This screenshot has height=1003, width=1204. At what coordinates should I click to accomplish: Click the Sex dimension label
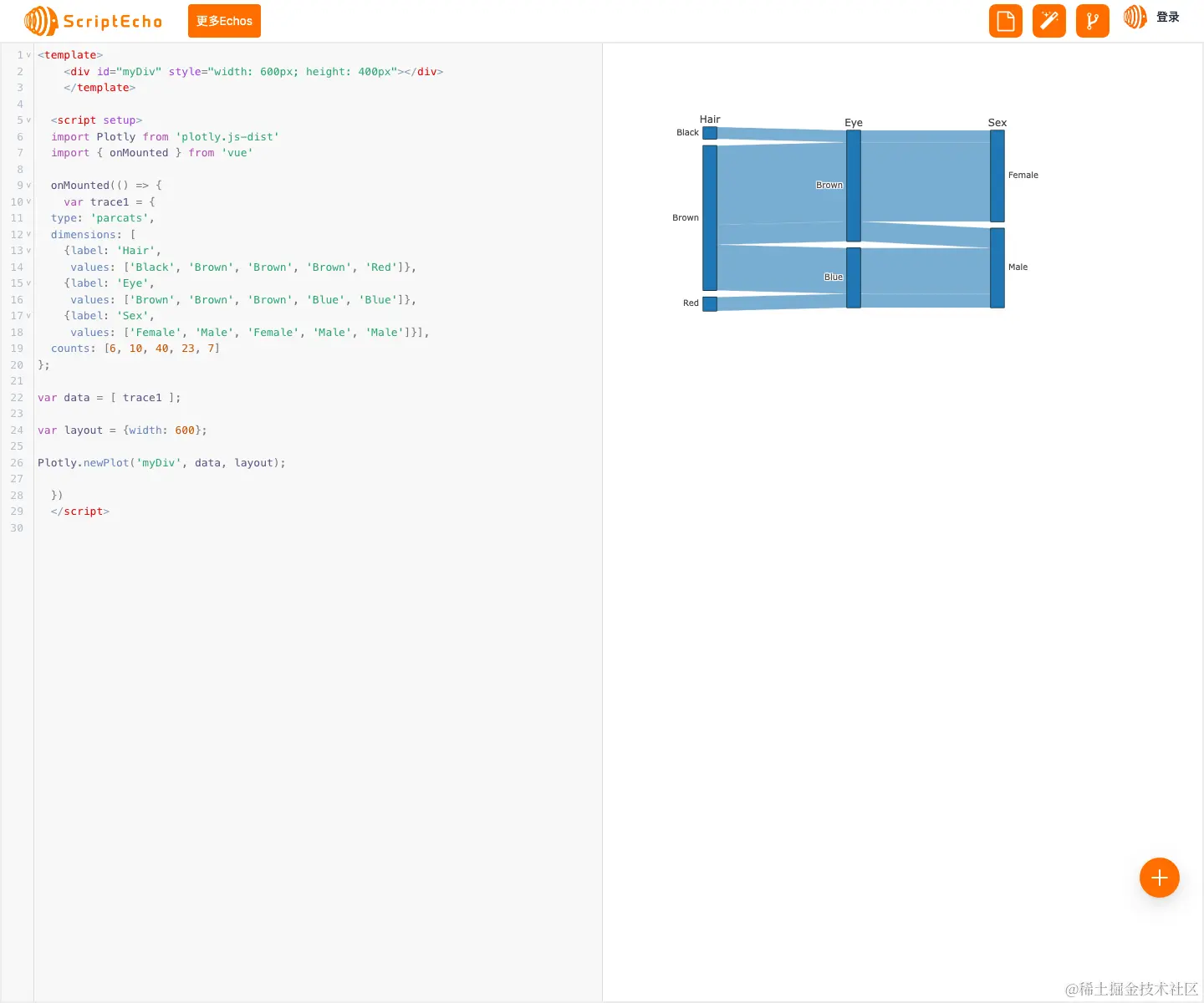[x=997, y=123]
